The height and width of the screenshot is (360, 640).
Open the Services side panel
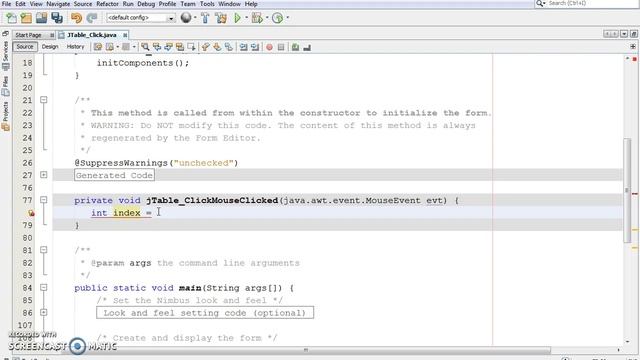click(5, 55)
